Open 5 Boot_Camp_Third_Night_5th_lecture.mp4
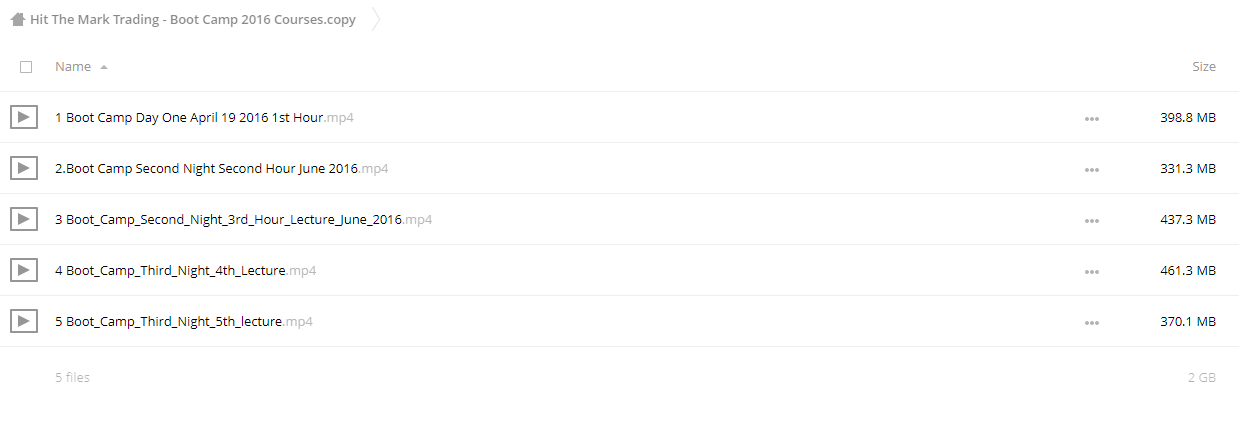Image resolution: width=1239 pixels, height=424 pixels. click(x=184, y=321)
